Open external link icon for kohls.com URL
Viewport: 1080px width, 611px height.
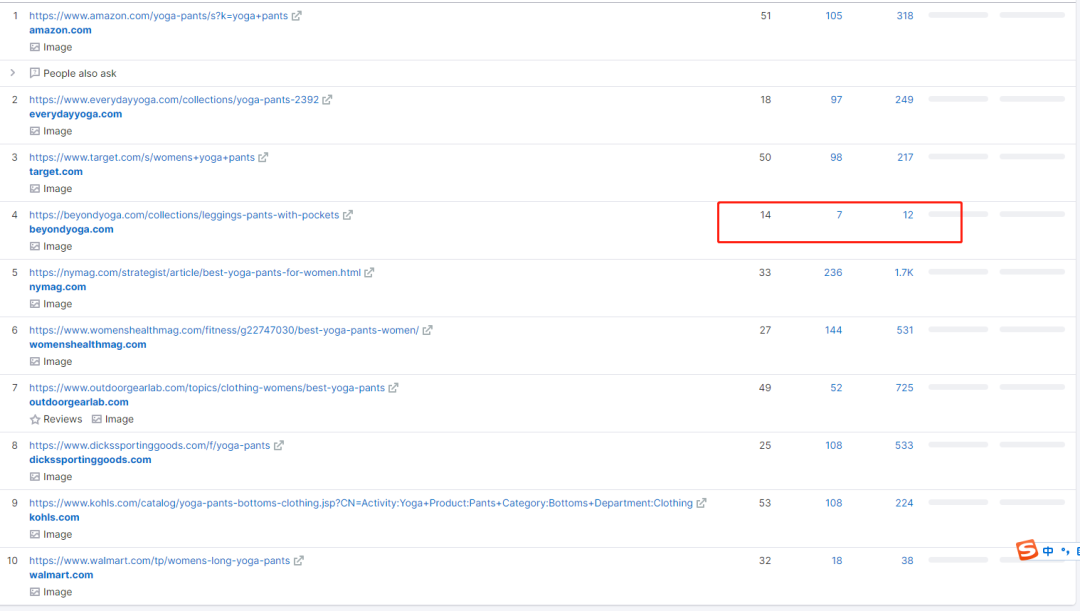(702, 503)
